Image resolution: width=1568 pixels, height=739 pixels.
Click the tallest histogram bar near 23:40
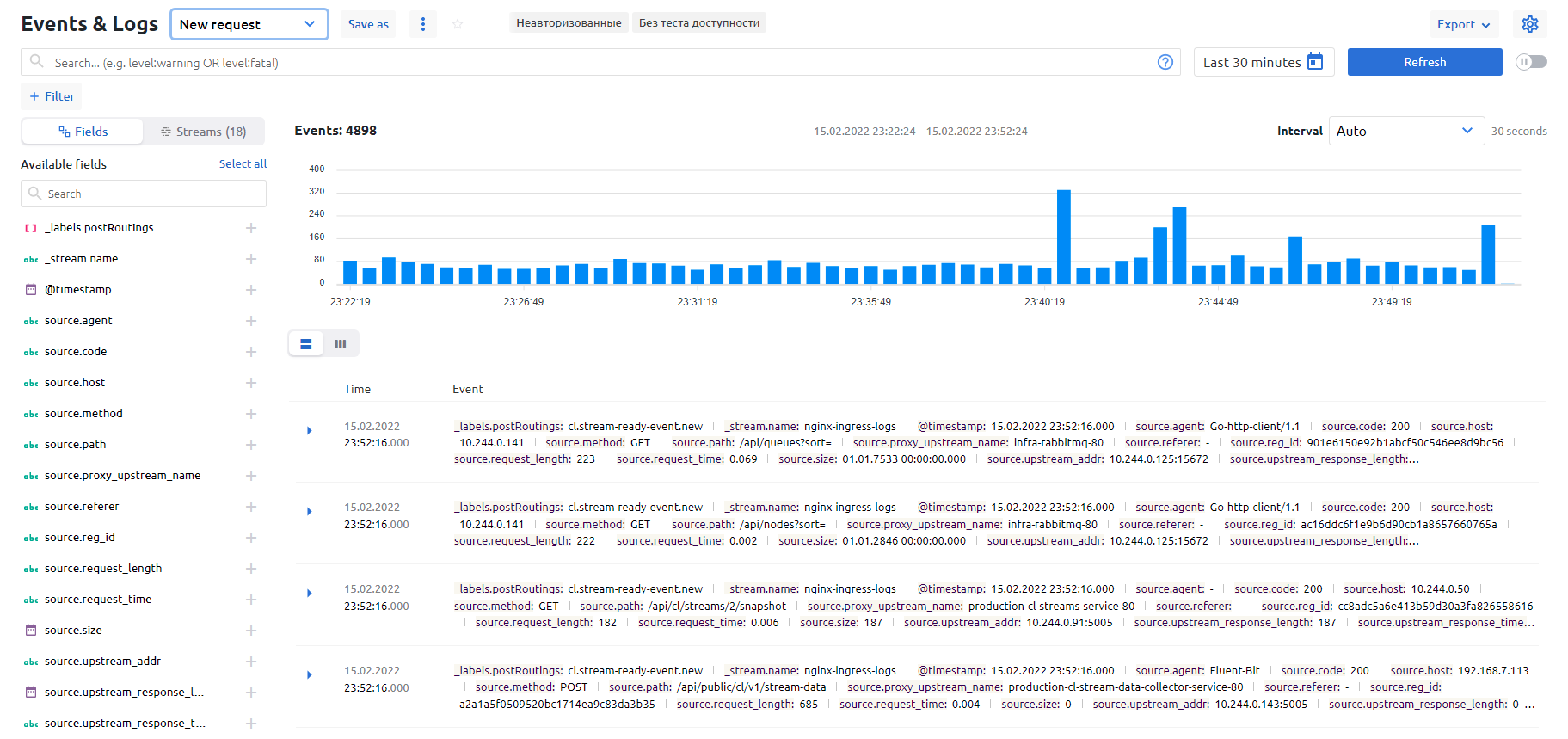1063,237
